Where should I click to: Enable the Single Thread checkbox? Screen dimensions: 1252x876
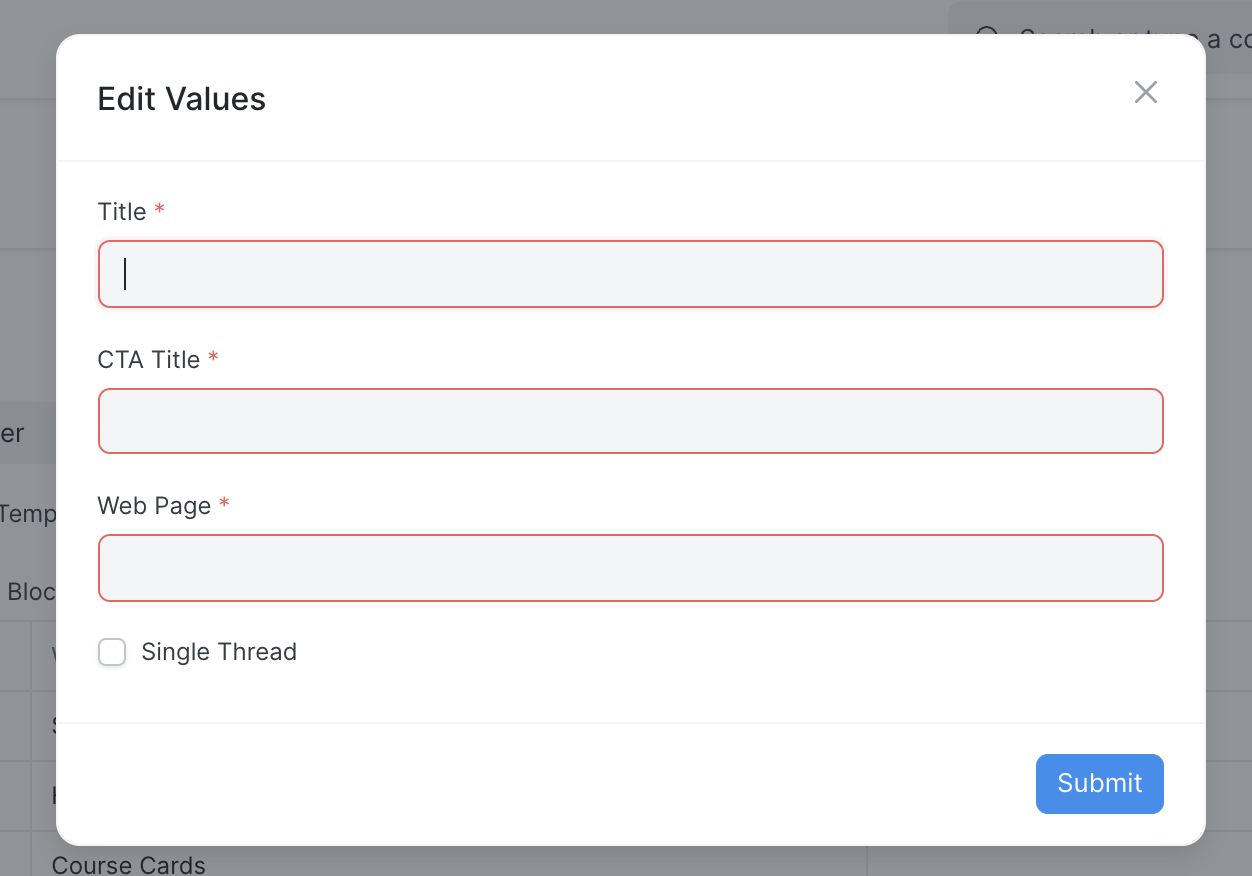coord(112,651)
